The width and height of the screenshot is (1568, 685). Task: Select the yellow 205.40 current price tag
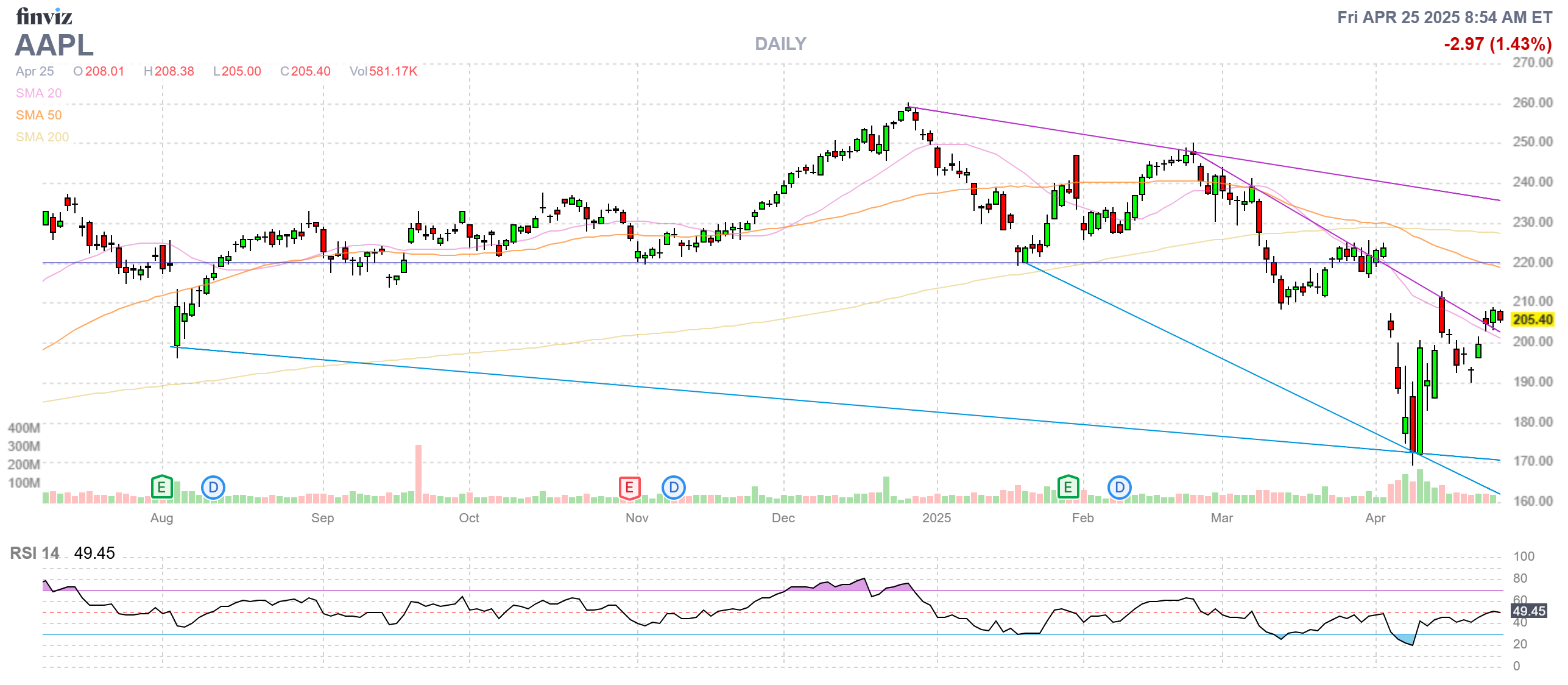tap(1533, 319)
